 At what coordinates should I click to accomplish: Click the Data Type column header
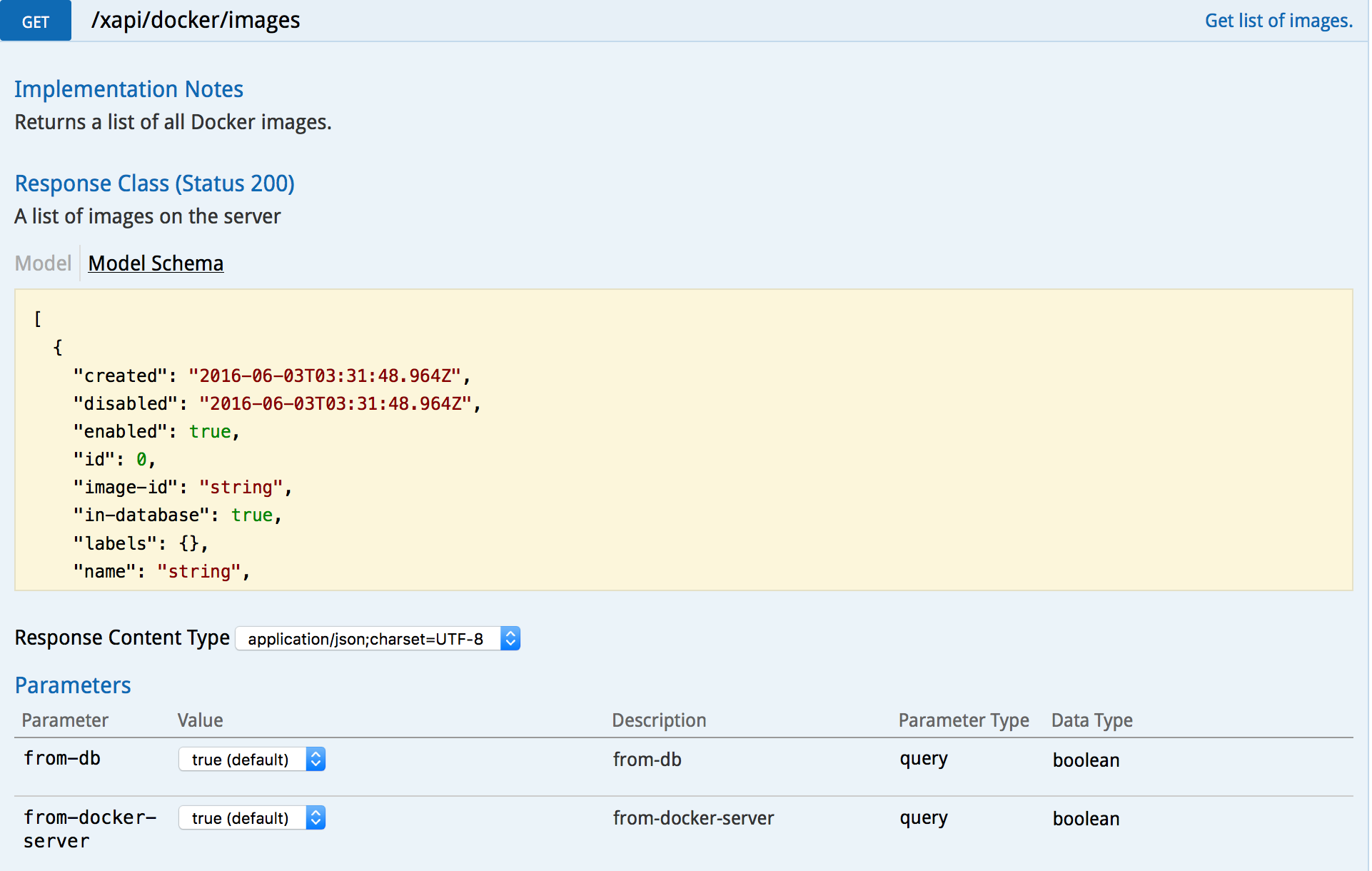(1091, 720)
